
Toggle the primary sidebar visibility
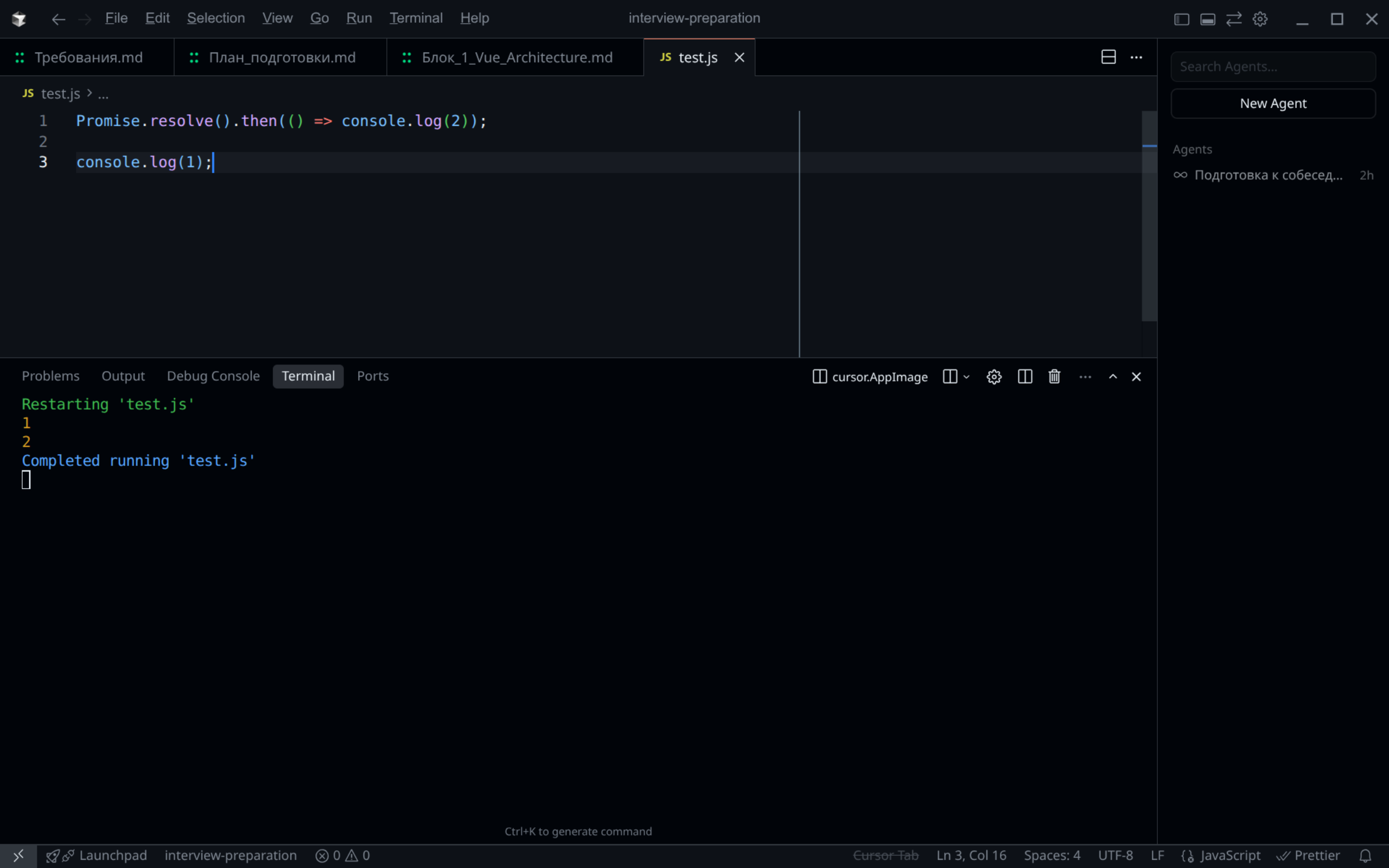1181,19
